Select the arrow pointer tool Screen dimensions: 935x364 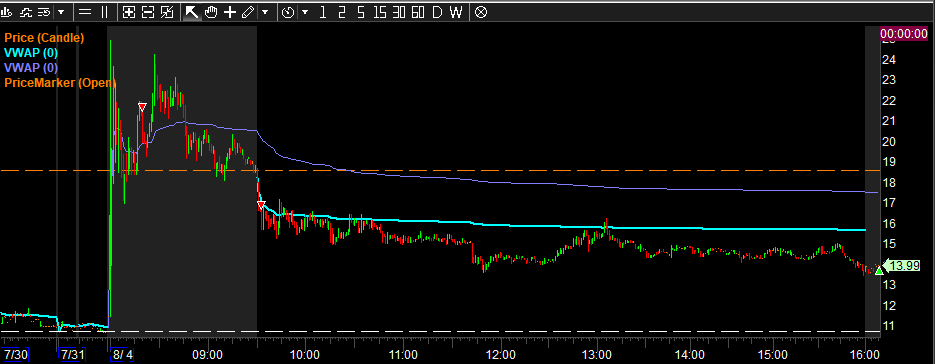pyautogui.click(x=191, y=12)
